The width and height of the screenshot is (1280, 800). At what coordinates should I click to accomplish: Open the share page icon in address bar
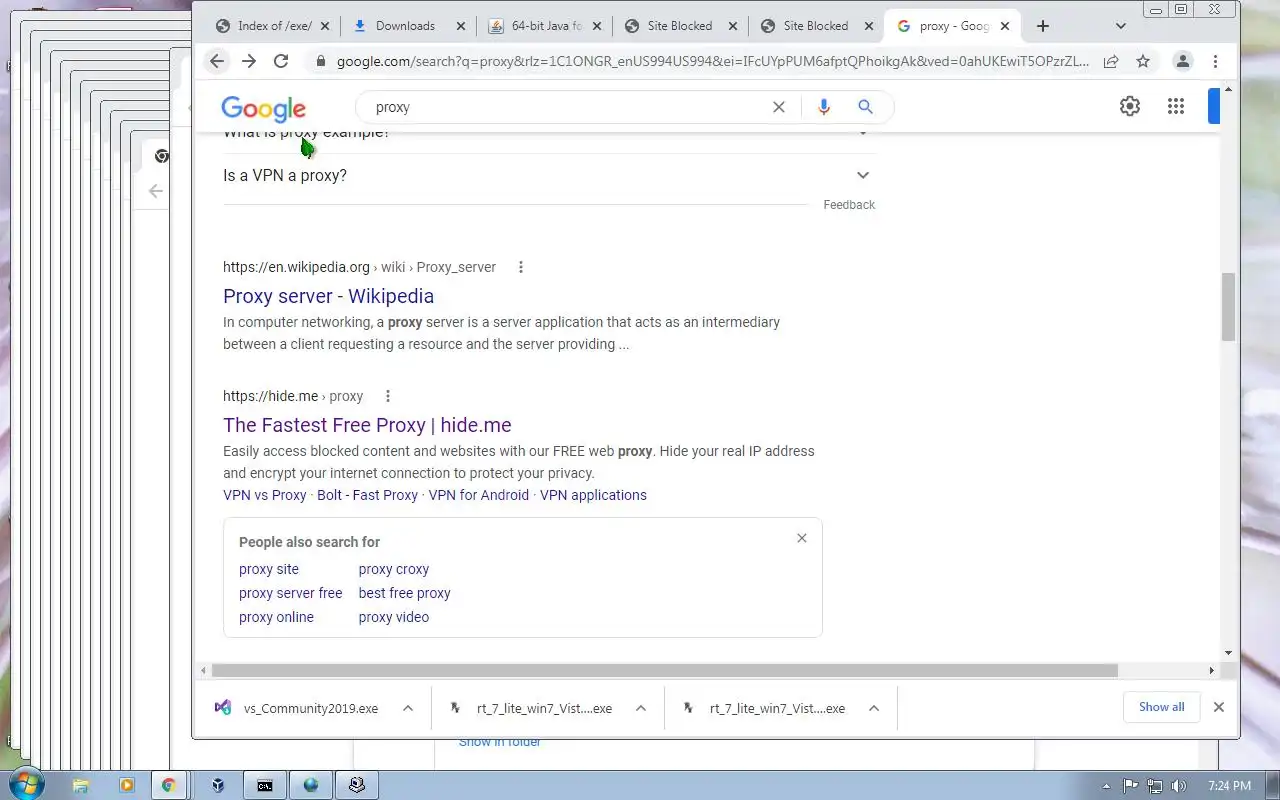pos(1111,61)
